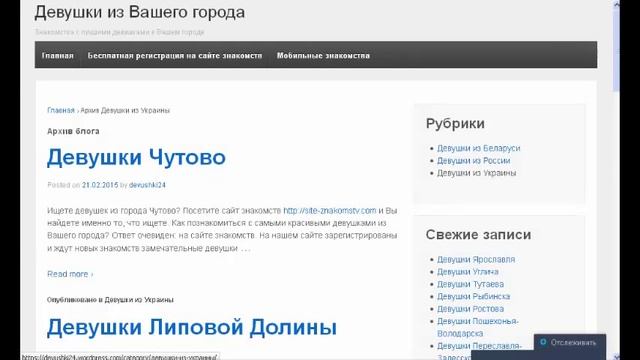The height and width of the screenshot is (360, 640).
Task: Open recent post Девушки Ростова
Action: [x=470, y=309]
